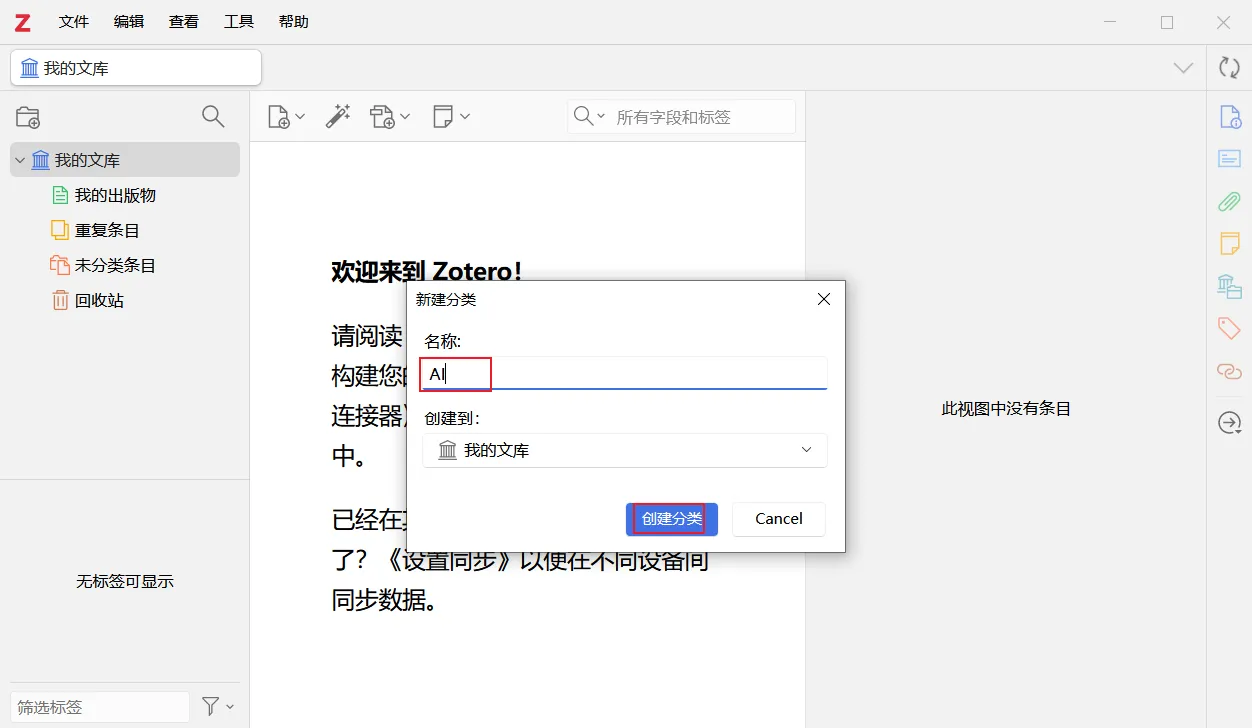Open the notes pane icon in sidebar
1252x728 pixels.
coord(1229,243)
